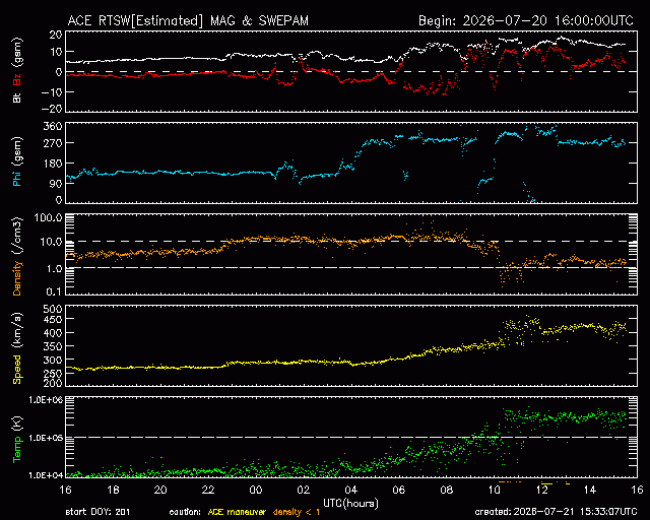Click the "12" hour label on the x-axis
Viewport: 650px width, 520px height.
click(x=542, y=490)
